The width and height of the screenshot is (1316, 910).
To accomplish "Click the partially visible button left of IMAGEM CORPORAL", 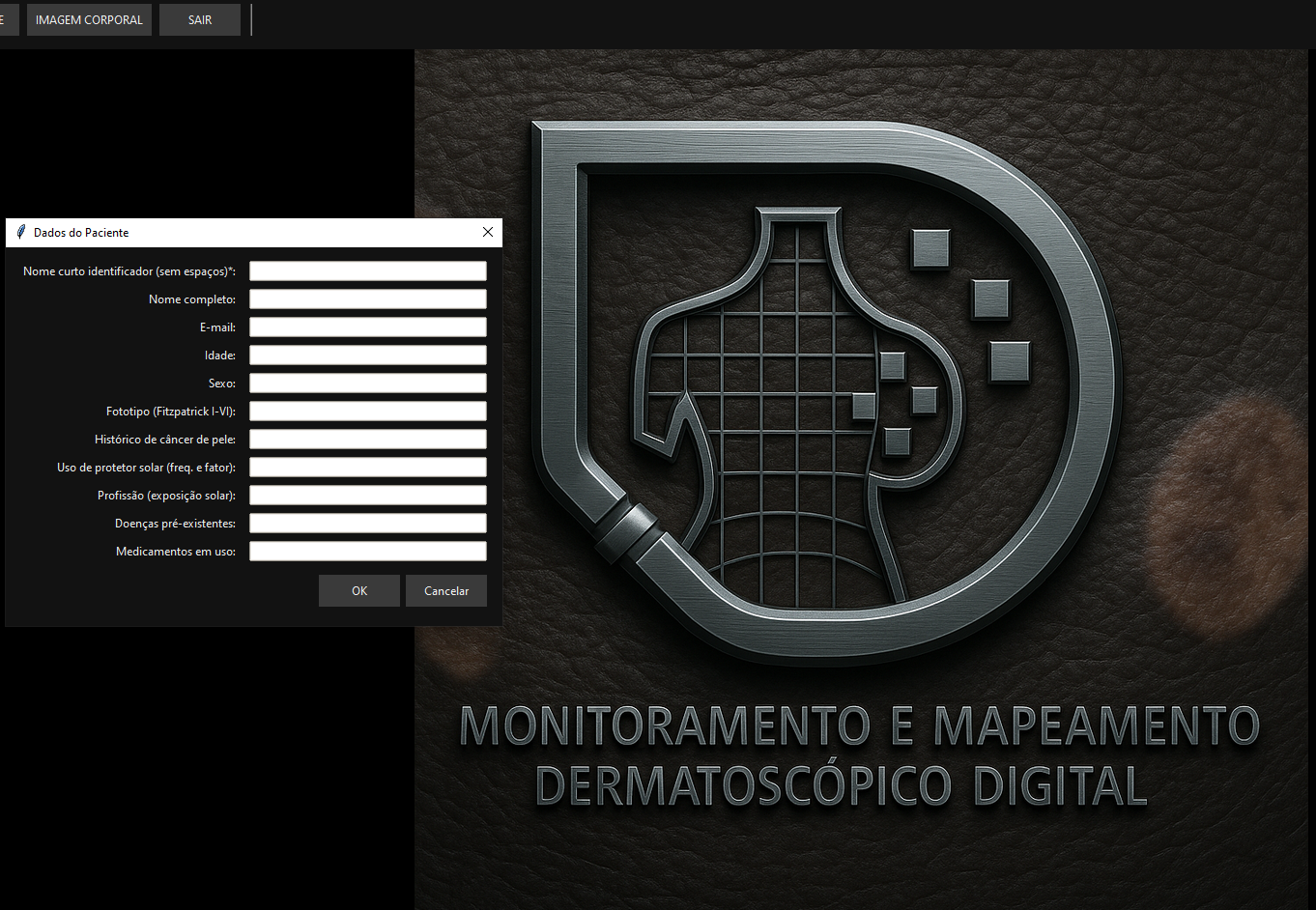I will (x=8, y=19).
